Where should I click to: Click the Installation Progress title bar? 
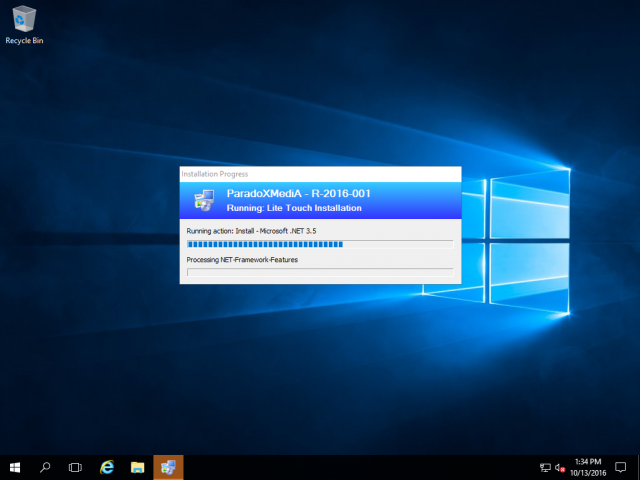tap(320, 174)
